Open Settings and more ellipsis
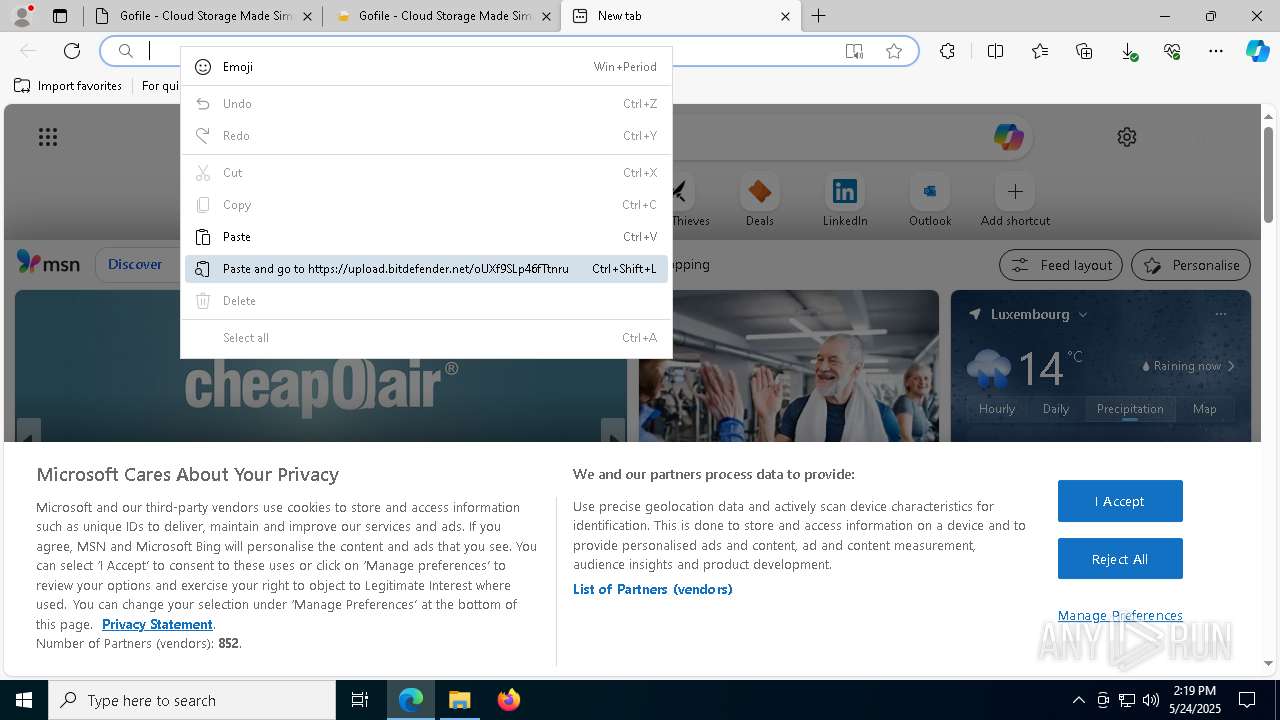 click(1216, 51)
